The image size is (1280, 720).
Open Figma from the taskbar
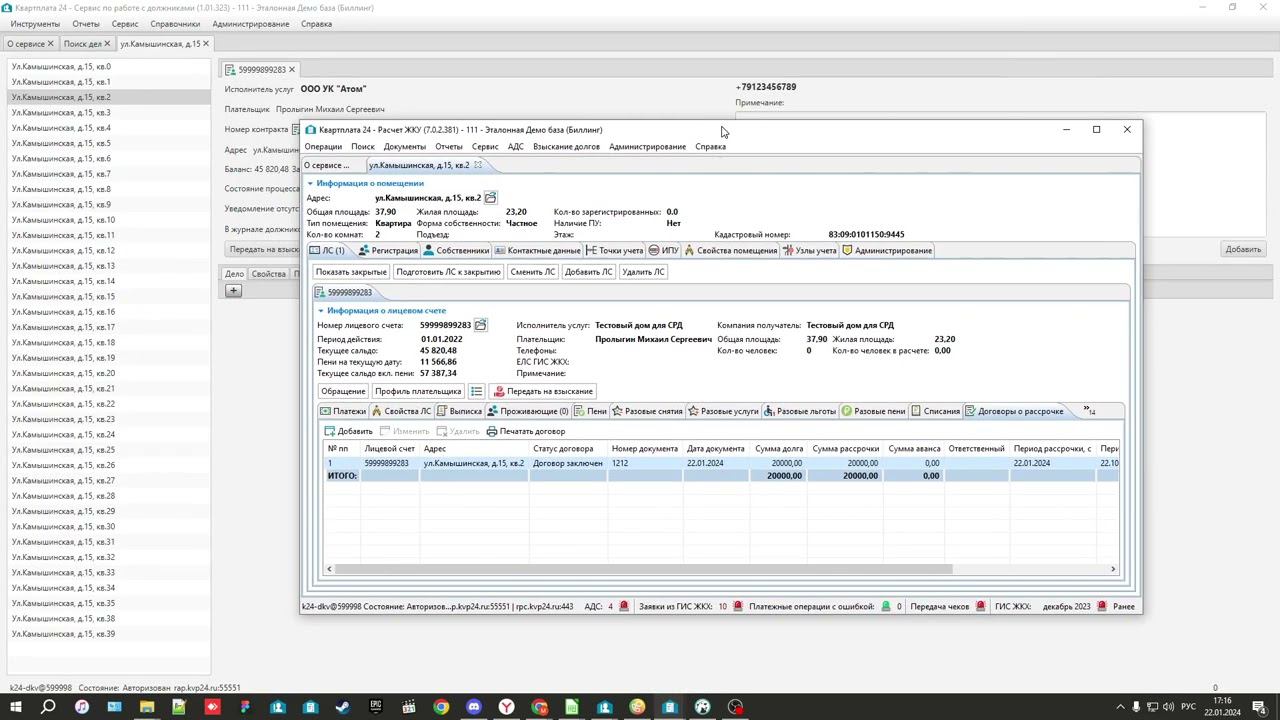click(x=245, y=707)
